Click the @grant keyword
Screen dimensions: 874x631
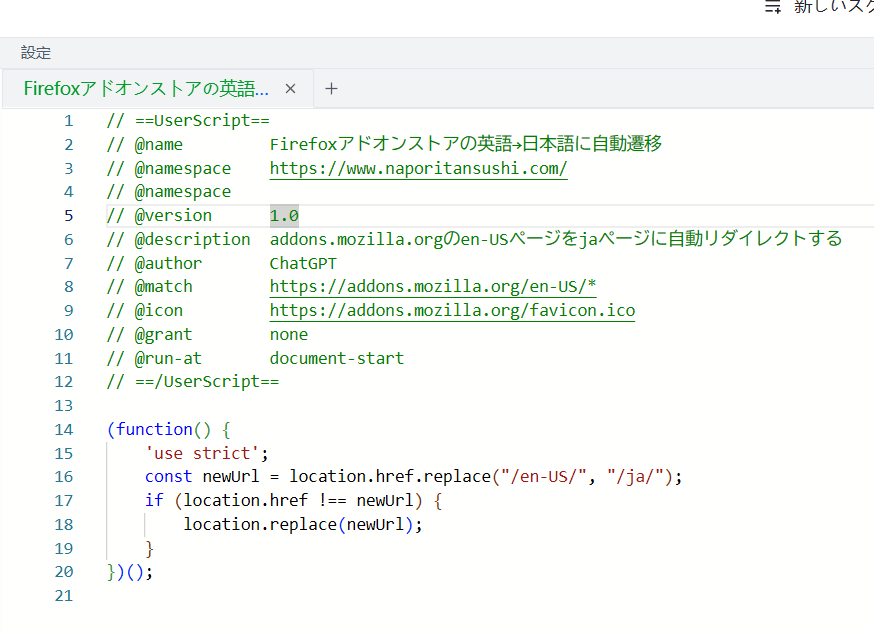tap(163, 334)
